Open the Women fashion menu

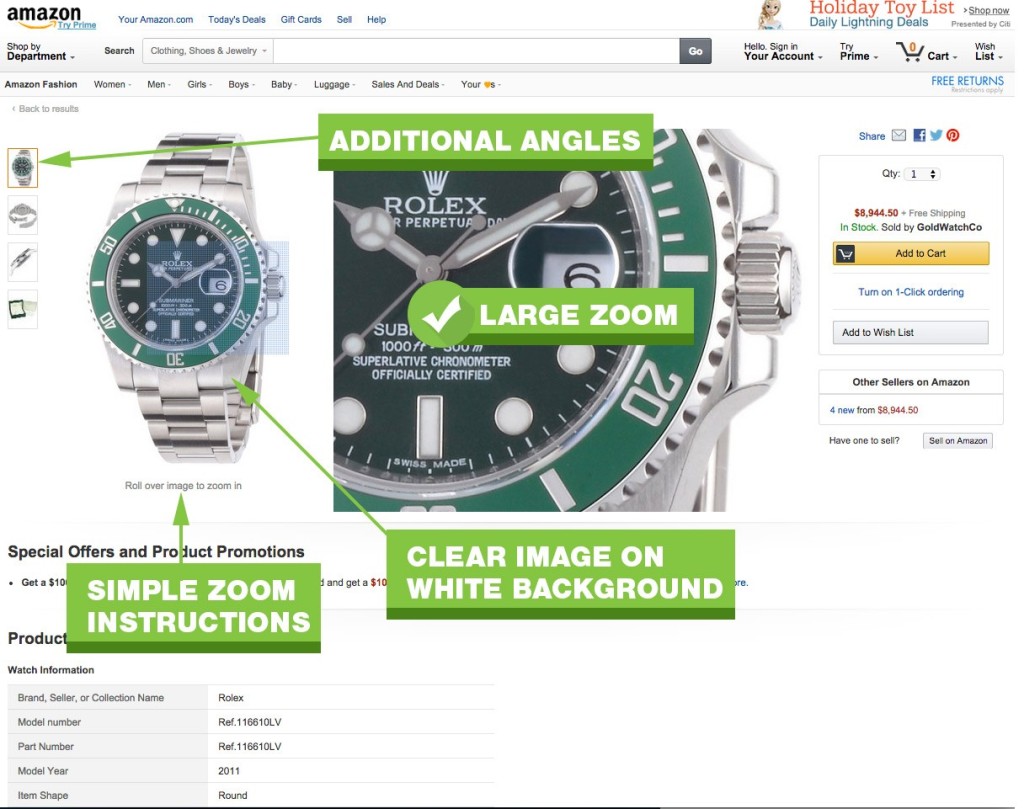(112, 84)
